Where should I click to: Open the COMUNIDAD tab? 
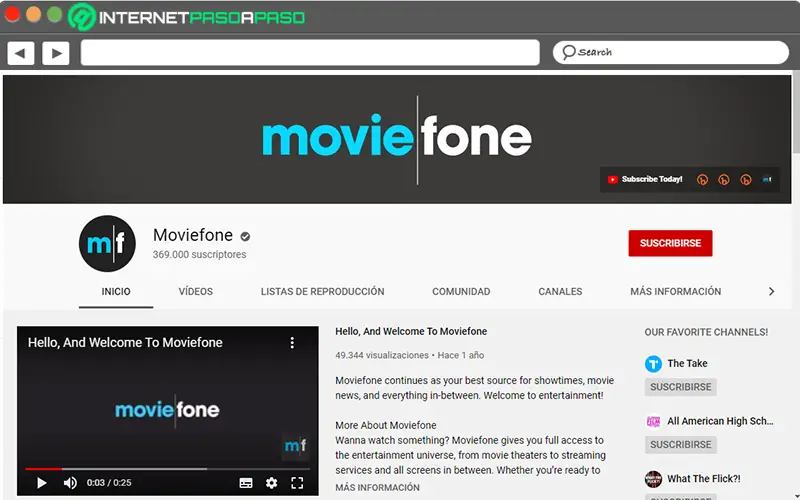pos(461,291)
